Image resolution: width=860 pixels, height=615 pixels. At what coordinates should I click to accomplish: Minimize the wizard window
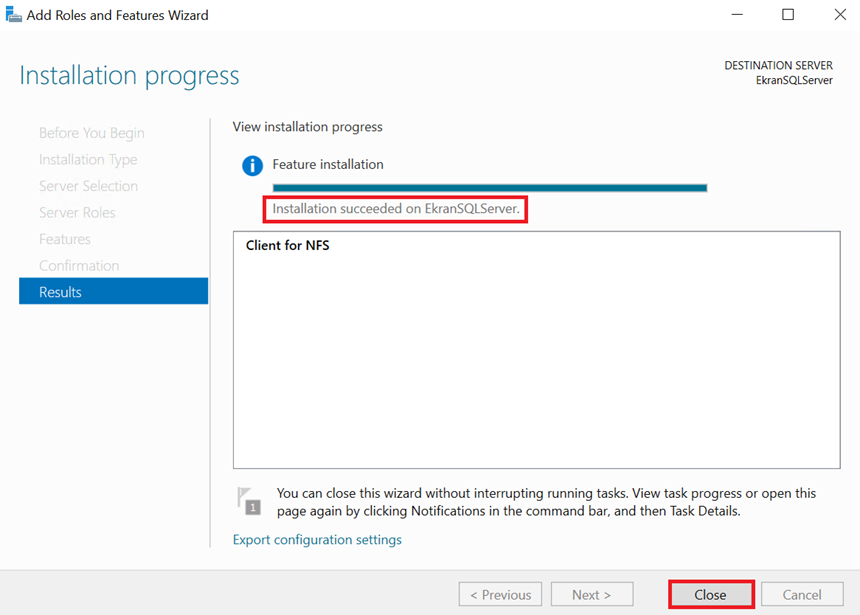click(x=736, y=15)
